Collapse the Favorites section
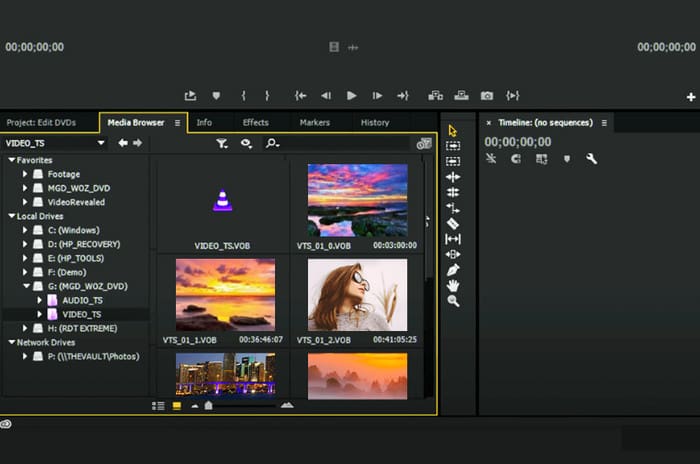The image size is (700, 464). click(x=12, y=159)
